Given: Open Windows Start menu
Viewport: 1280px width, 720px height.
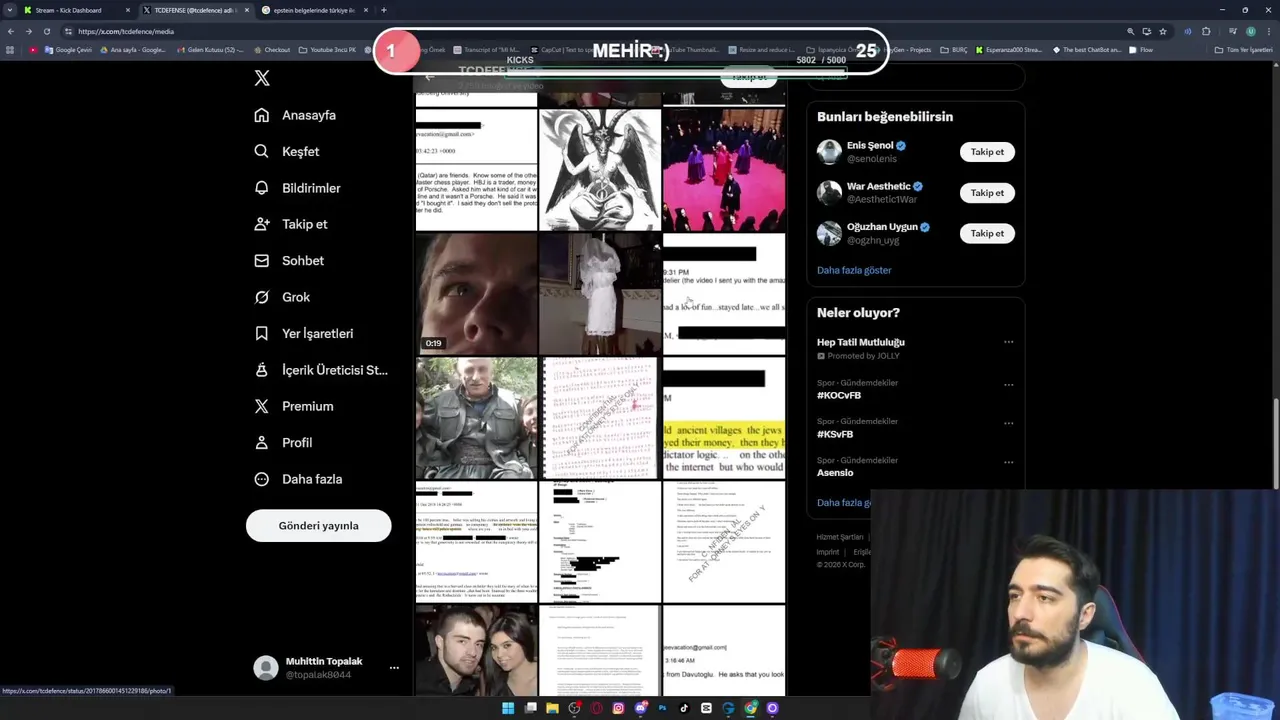Looking at the screenshot, I should click(x=508, y=708).
